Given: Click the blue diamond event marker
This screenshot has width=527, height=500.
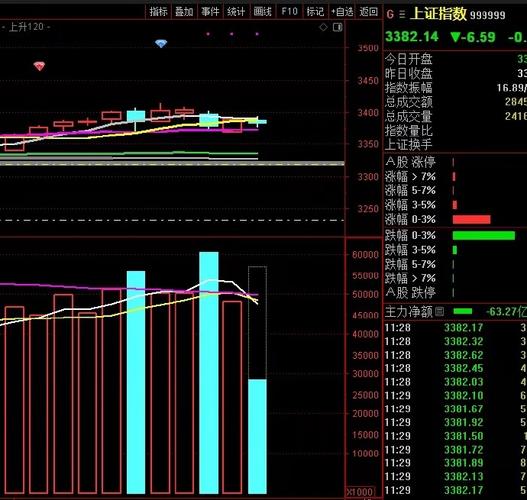Looking at the screenshot, I should [x=161, y=44].
